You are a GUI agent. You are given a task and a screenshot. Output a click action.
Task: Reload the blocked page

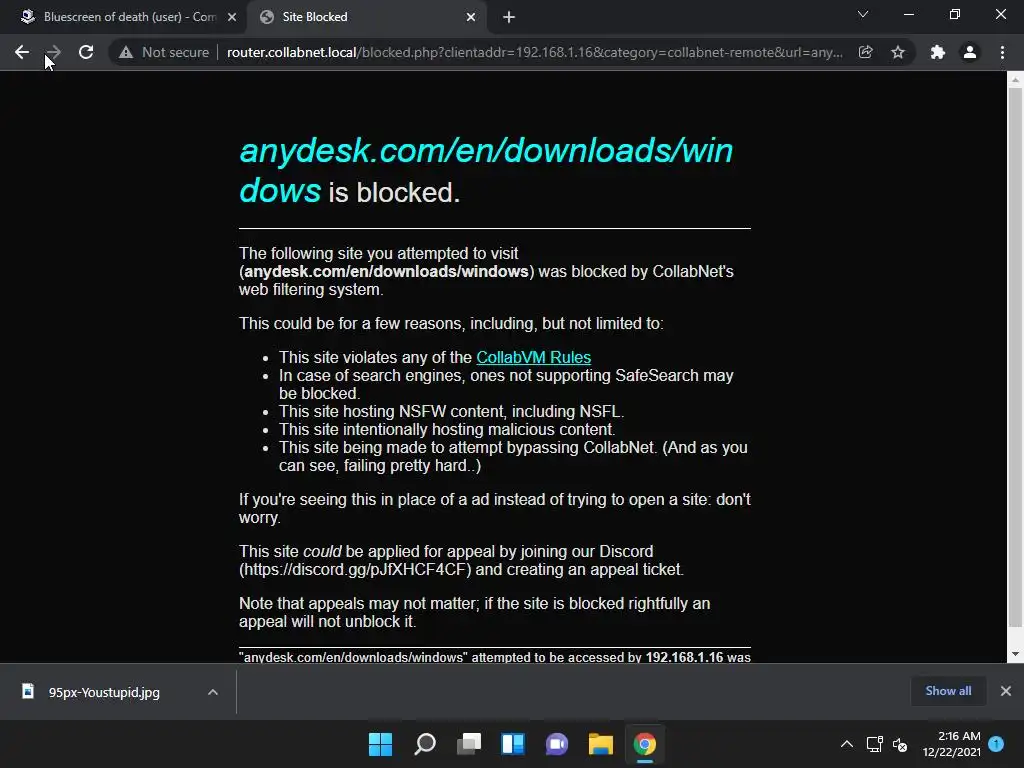pos(86,52)
